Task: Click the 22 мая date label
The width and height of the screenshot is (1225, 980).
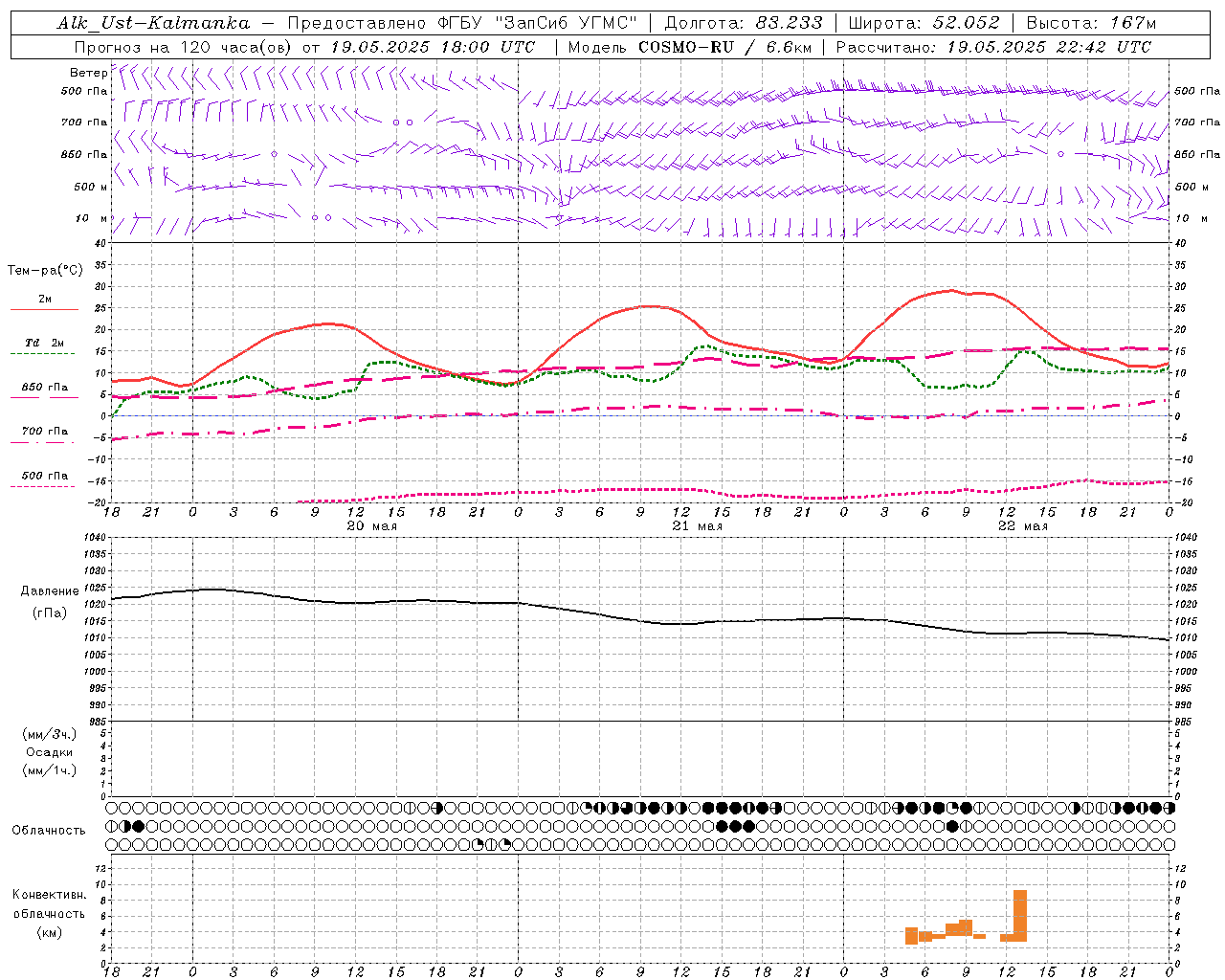Action: tap(1023, 526)
